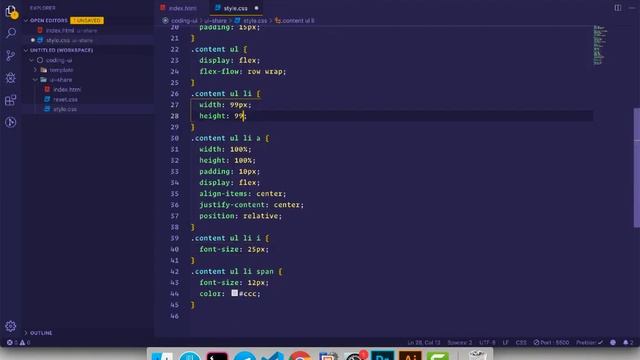This screenshot has height=360, width=640.
Task: Click the Prettier status item
Action: pyautogui.click(x=589, y=342)
